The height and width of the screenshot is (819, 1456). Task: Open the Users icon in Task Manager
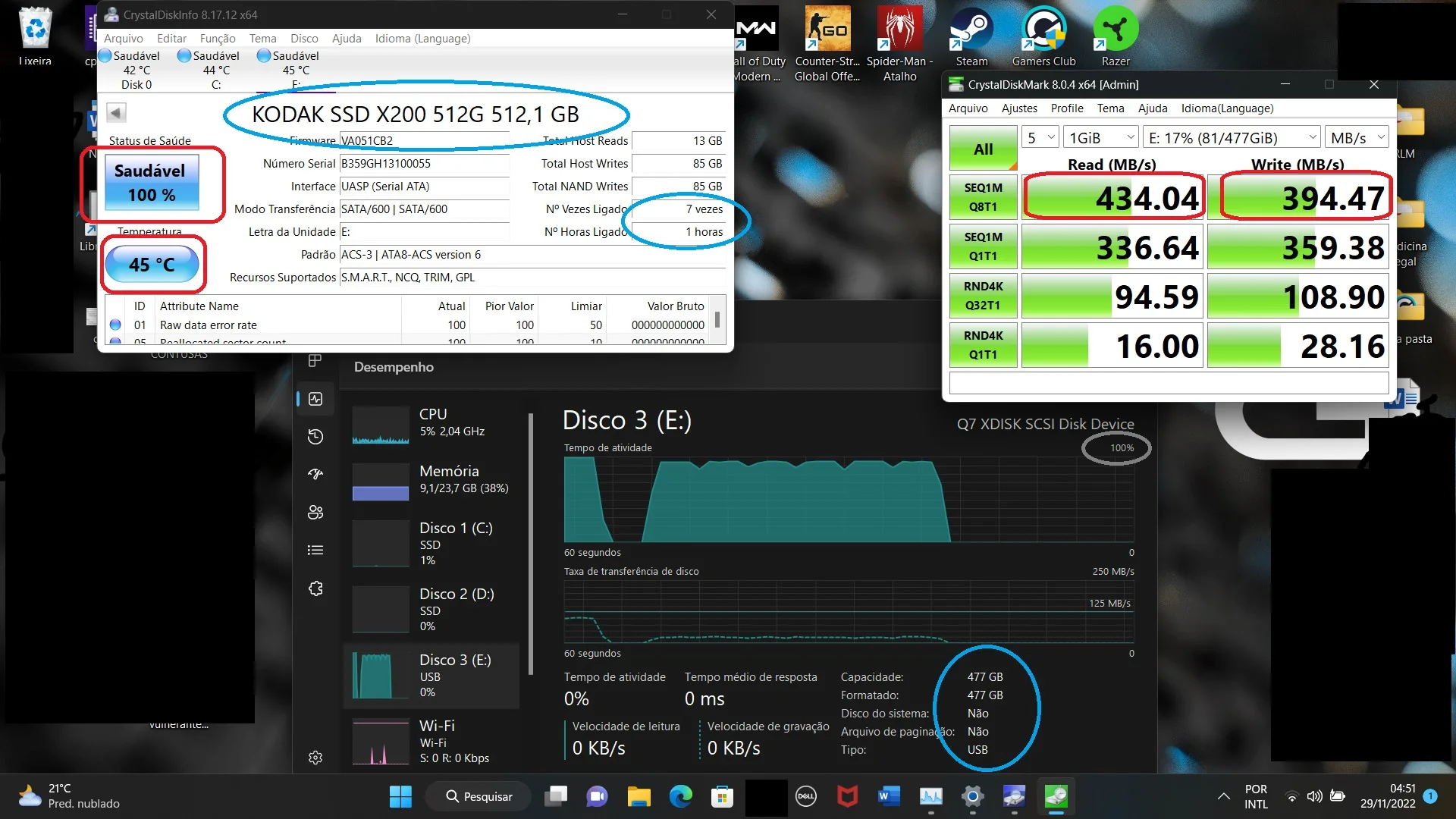click(x=315, y=513)
